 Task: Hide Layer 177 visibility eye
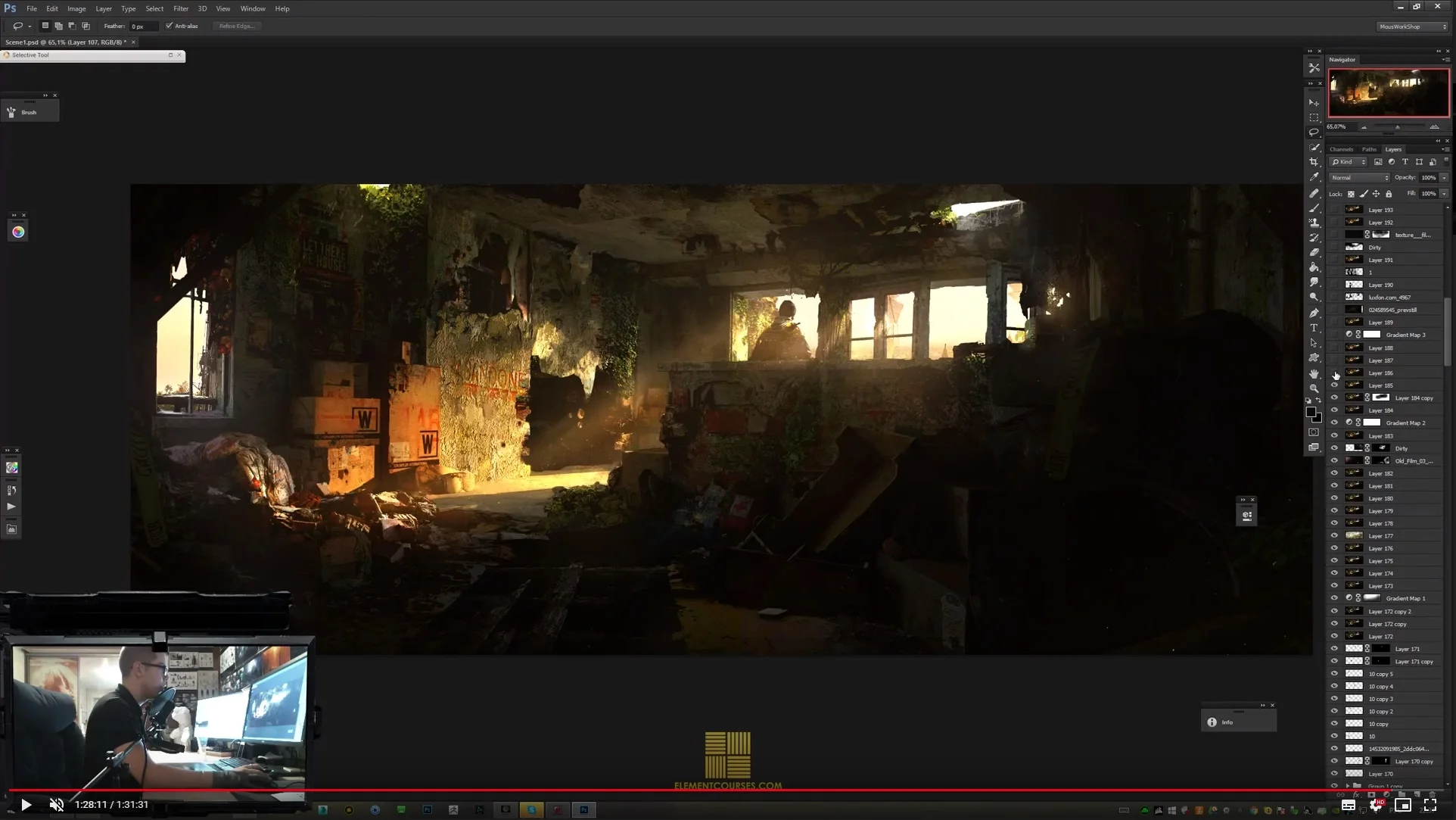point(1334,535)
